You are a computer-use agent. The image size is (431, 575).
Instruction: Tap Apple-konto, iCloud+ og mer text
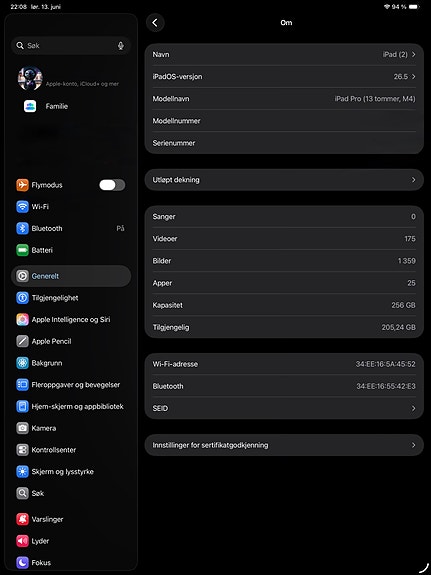click(x=82, y=84)
